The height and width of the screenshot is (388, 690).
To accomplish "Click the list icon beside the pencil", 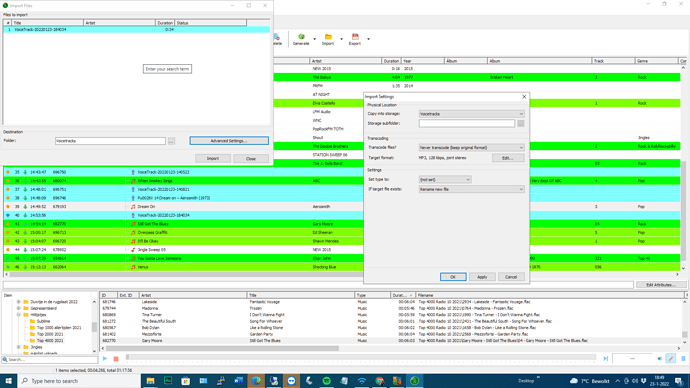I will point(683,359).
